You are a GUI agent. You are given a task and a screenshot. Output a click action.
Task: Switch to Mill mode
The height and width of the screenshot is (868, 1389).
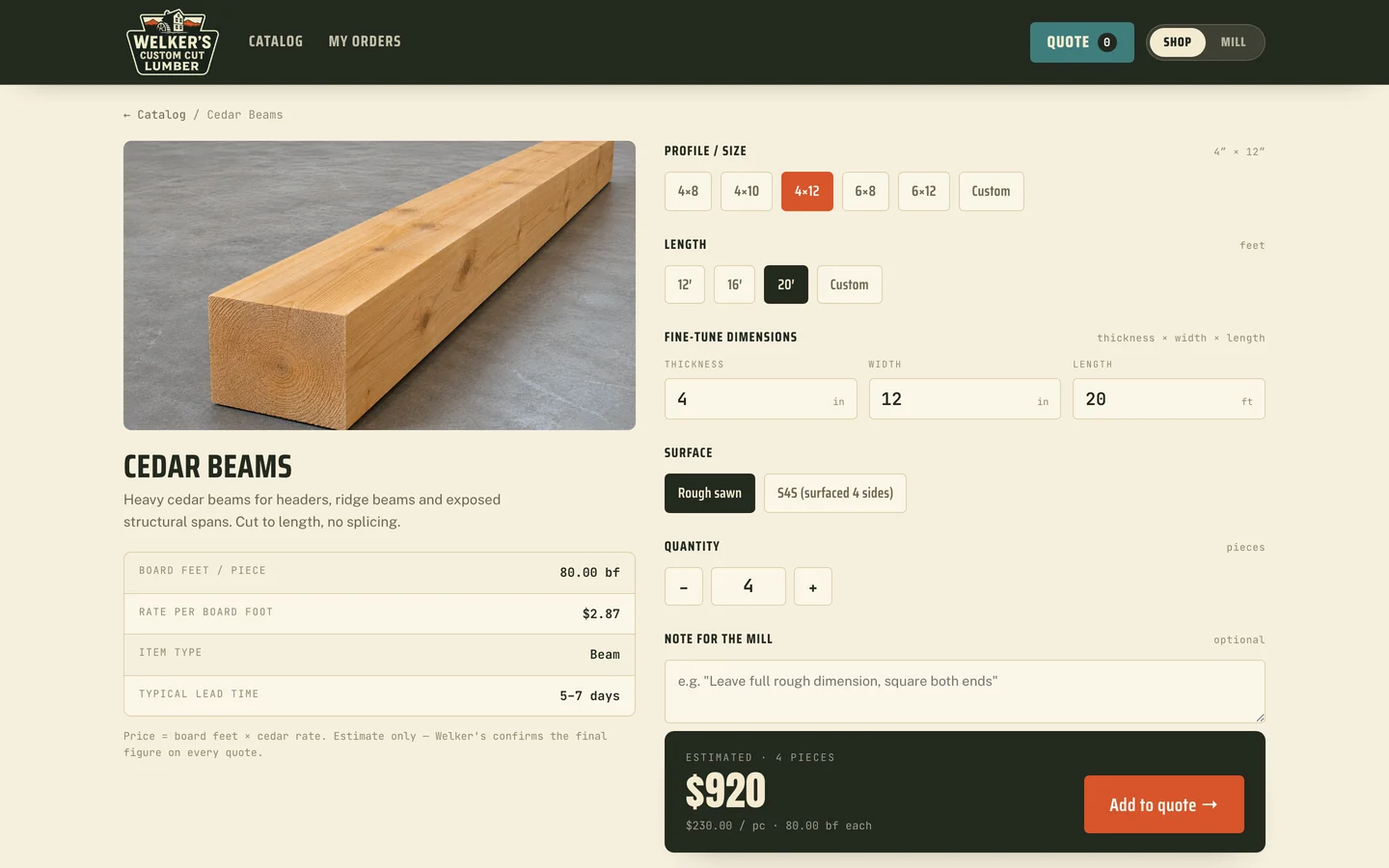point(1233,42)
